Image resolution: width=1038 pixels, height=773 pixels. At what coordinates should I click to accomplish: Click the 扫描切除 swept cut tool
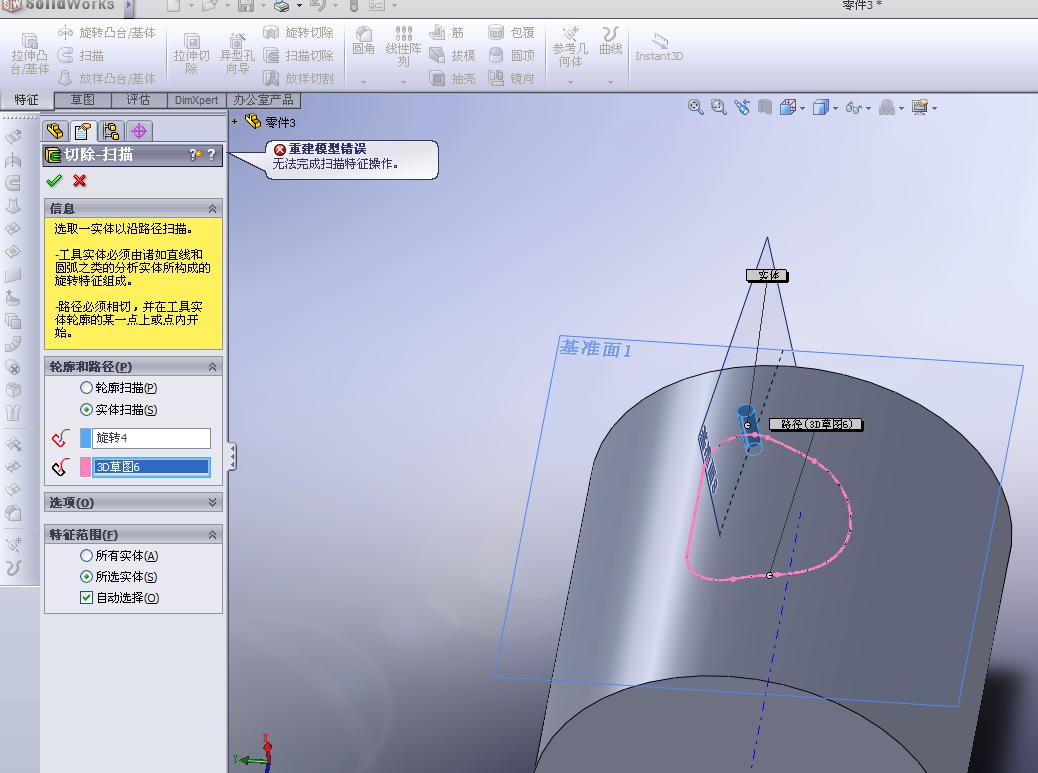pyautogui.click(x=299, y=56)
